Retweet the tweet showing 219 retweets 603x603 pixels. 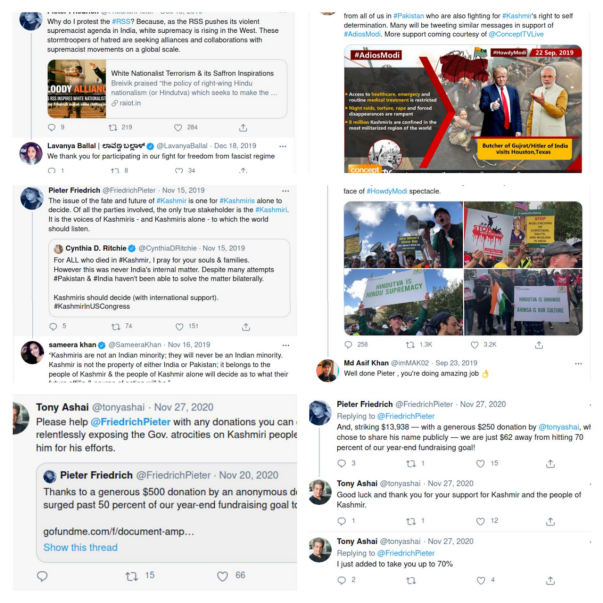(113, 128)
